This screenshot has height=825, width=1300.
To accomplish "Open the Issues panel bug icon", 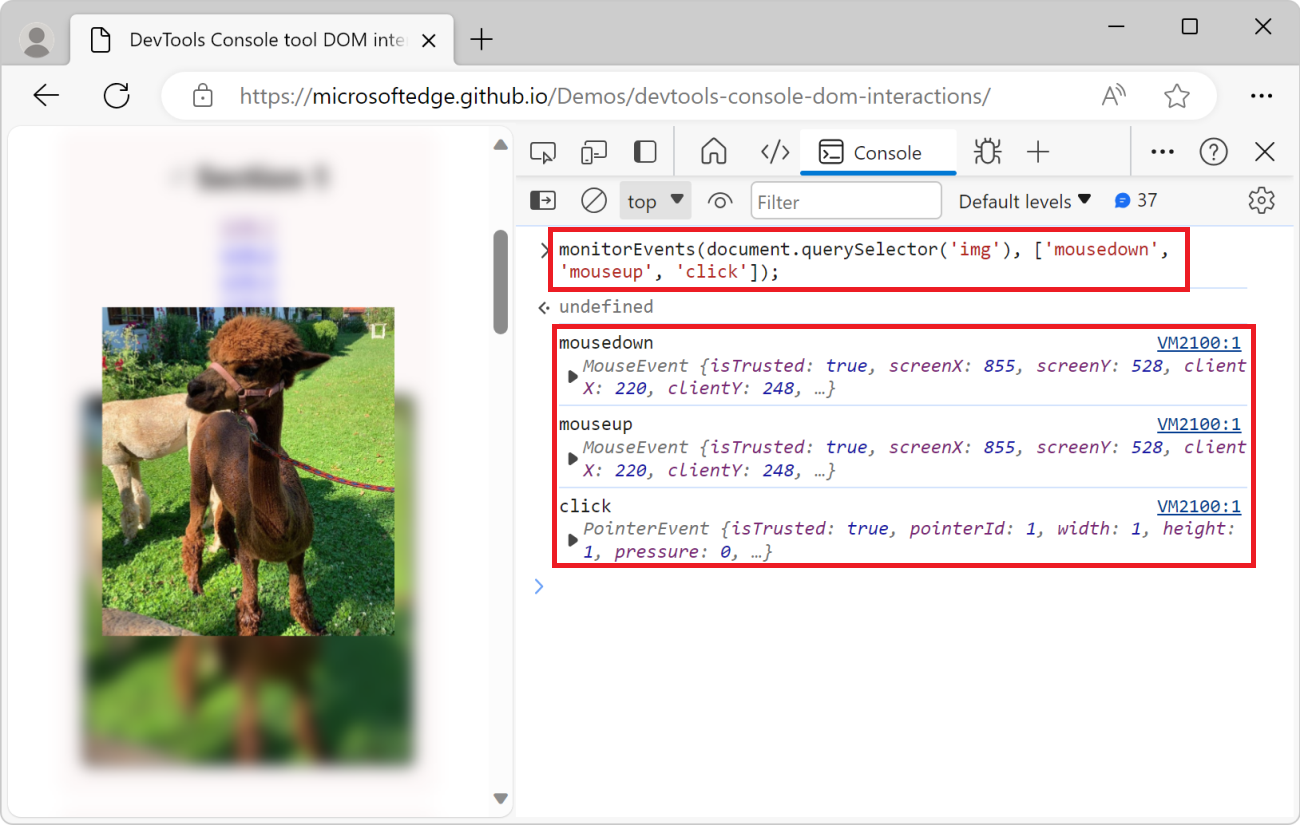I will point(987,151).
